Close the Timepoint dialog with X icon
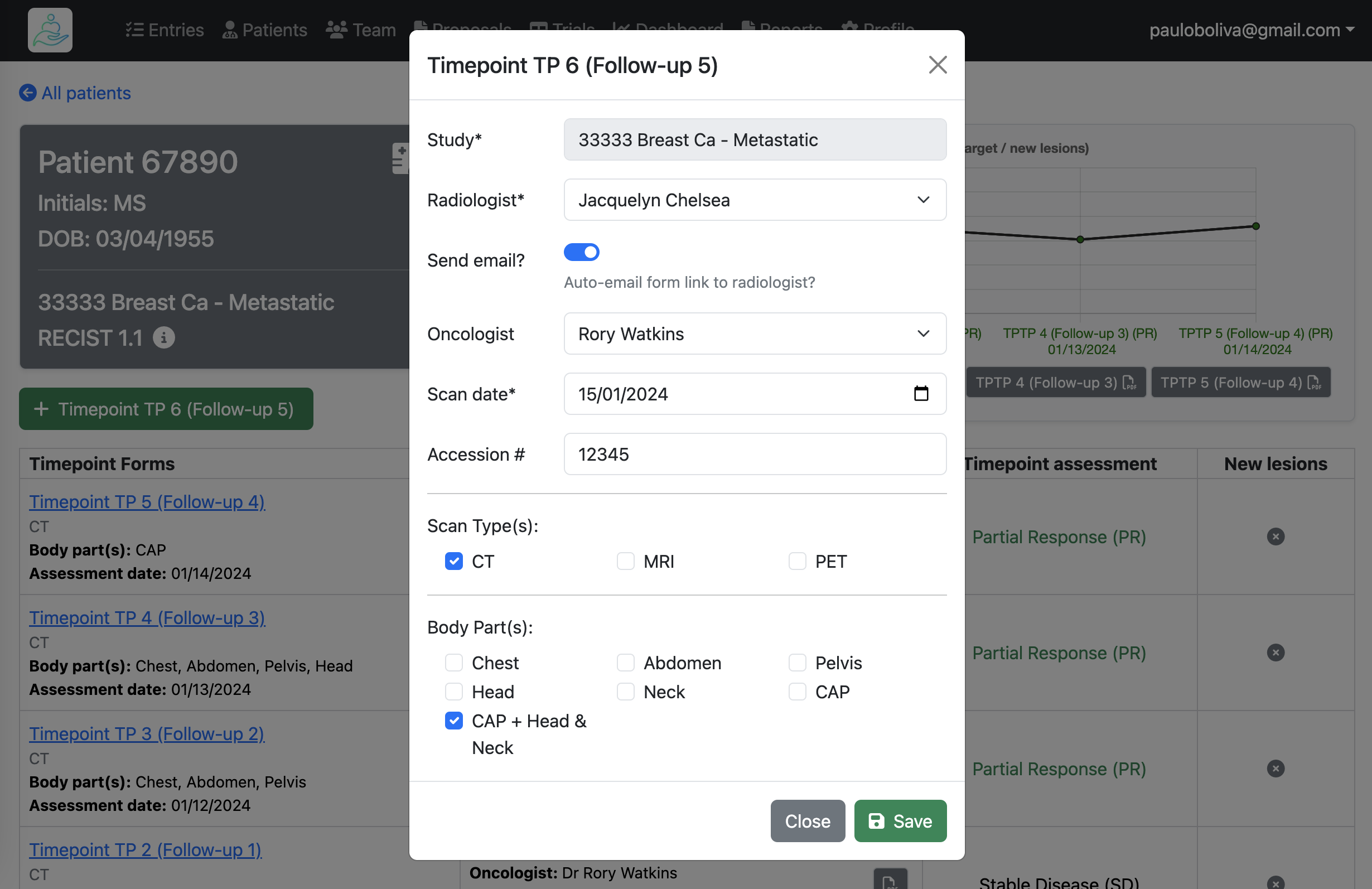Image resolution: width=1372 pixels, height=889 pixels. point(938,65)
